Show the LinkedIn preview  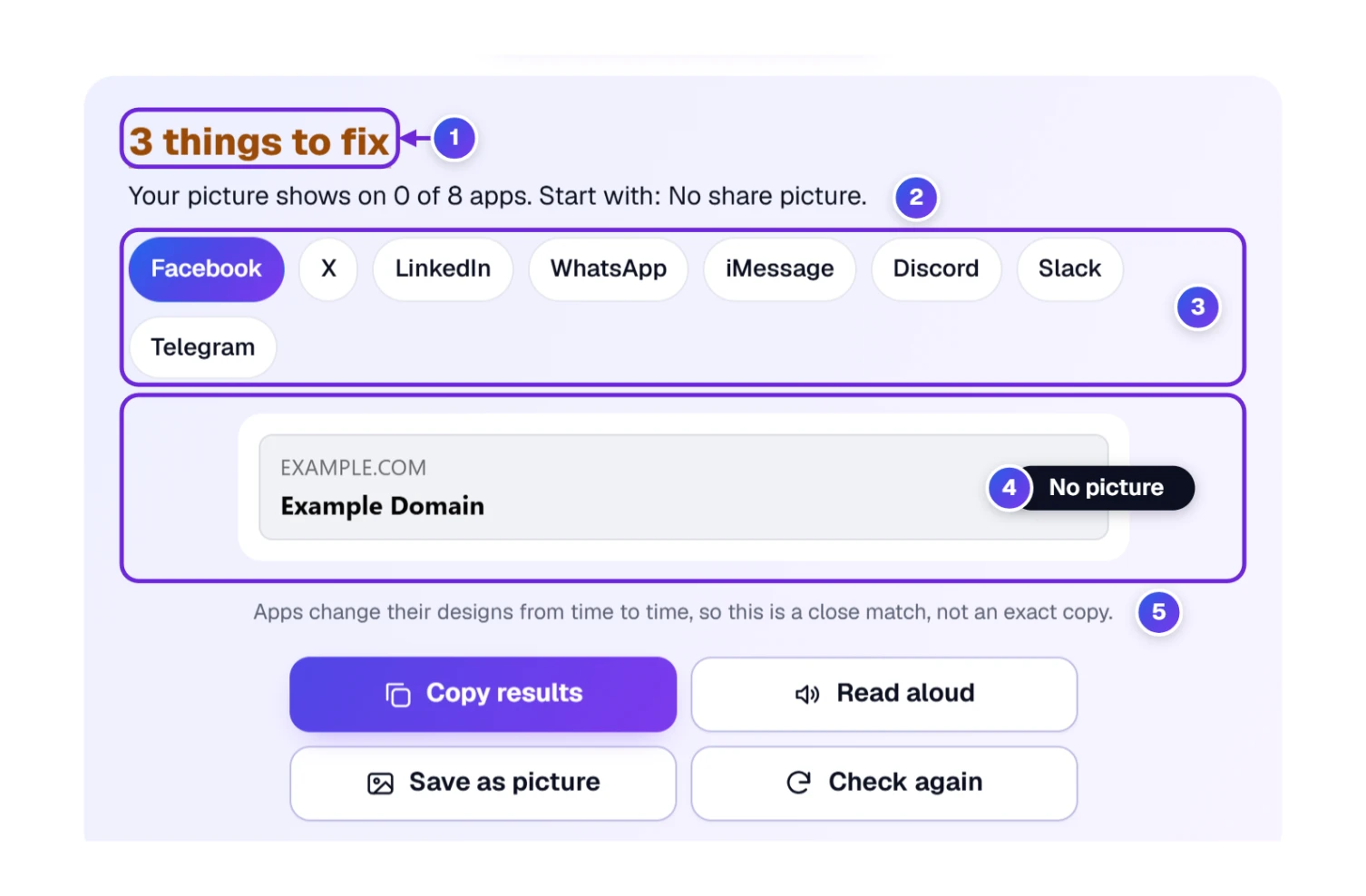point(443,269)
